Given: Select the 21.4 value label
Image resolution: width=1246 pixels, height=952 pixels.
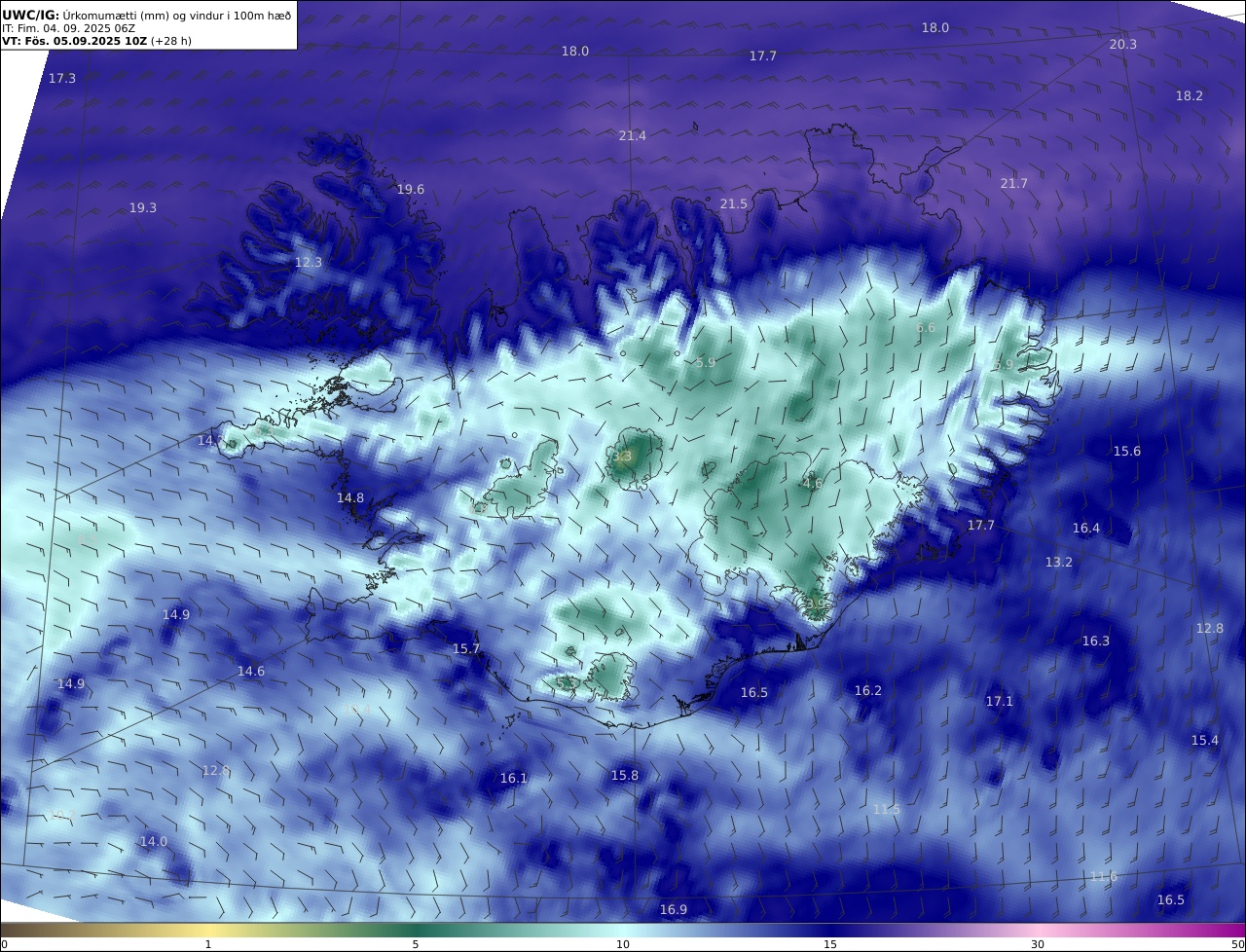Looking at the screenshot, I should [632, 135].
